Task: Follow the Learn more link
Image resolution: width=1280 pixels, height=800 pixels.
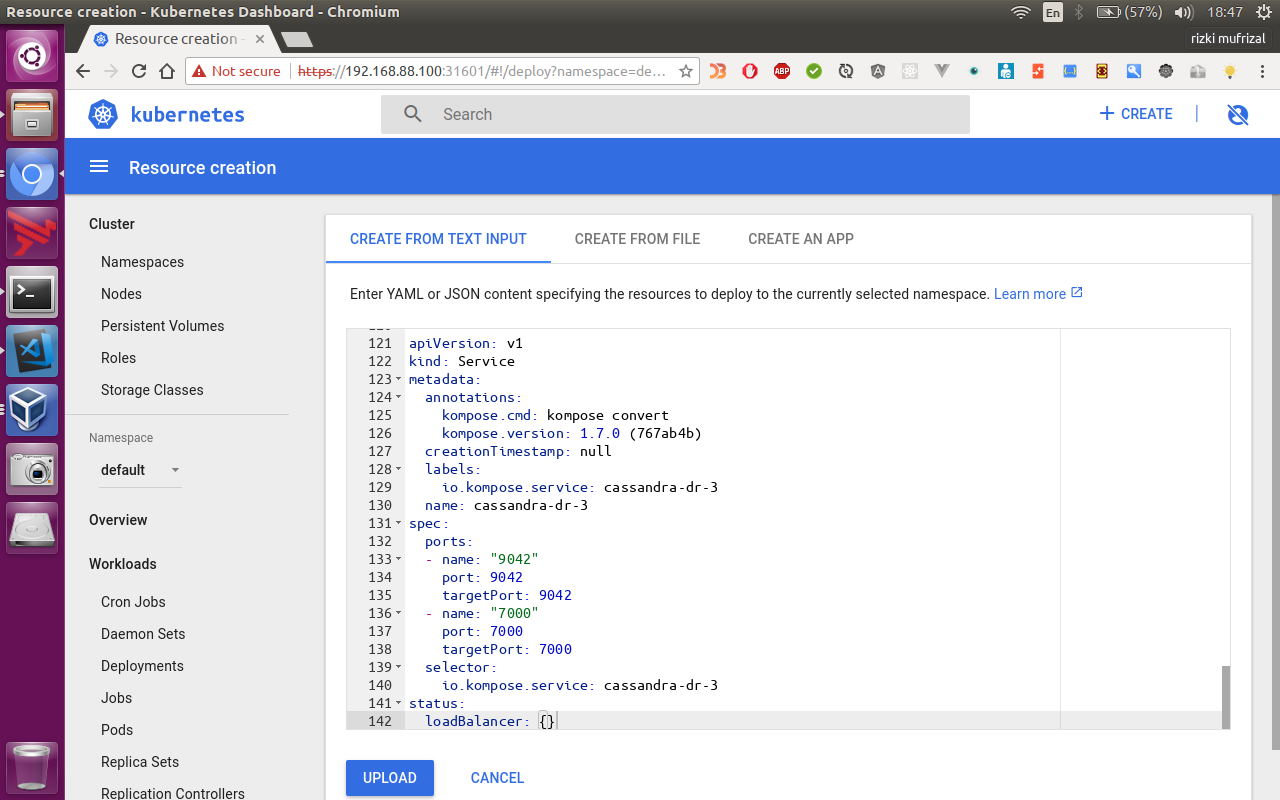Action: pos(1038,294)
